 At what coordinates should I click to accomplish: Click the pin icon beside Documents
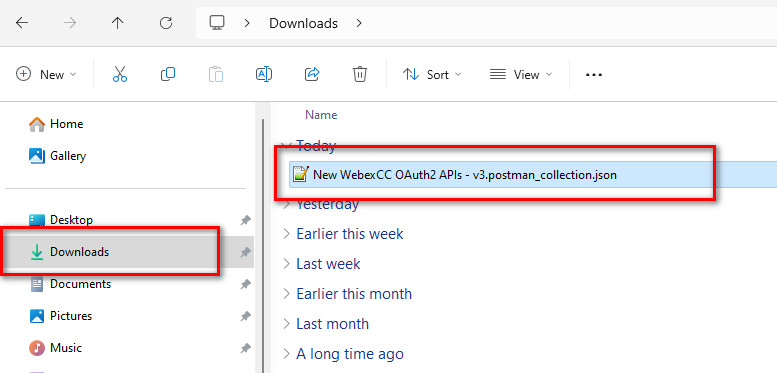point(245,284)
